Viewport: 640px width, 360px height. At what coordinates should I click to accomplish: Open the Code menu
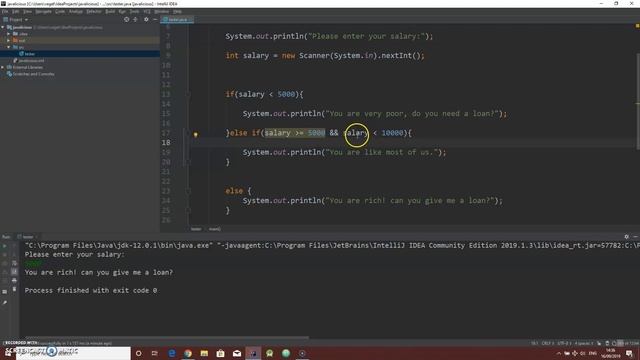click(60, 11)
